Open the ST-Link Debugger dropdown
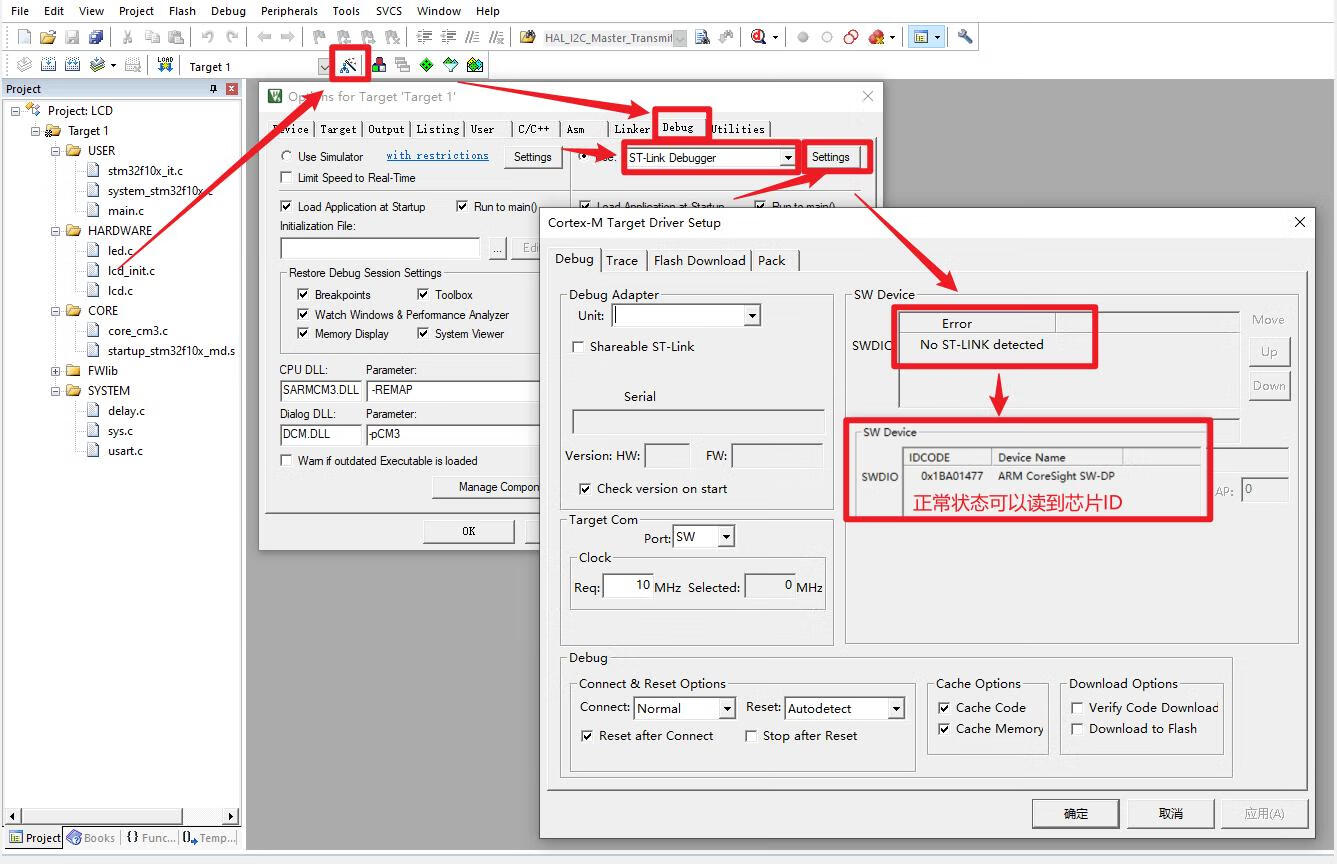Viewport: 1337px width, 864px height. (x=787, y=158)
